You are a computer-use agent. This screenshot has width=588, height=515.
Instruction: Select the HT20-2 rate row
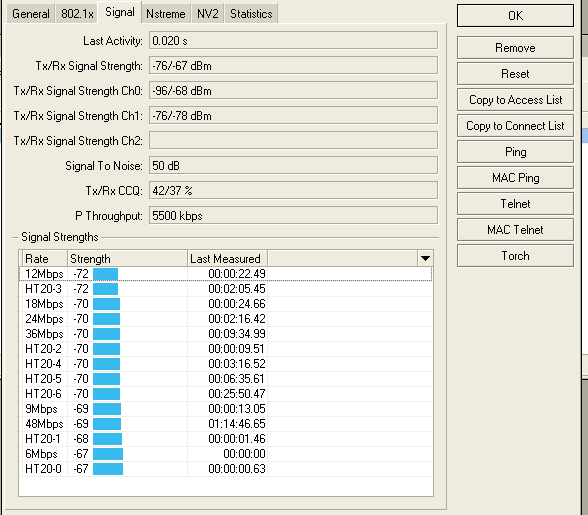point(226,349)
